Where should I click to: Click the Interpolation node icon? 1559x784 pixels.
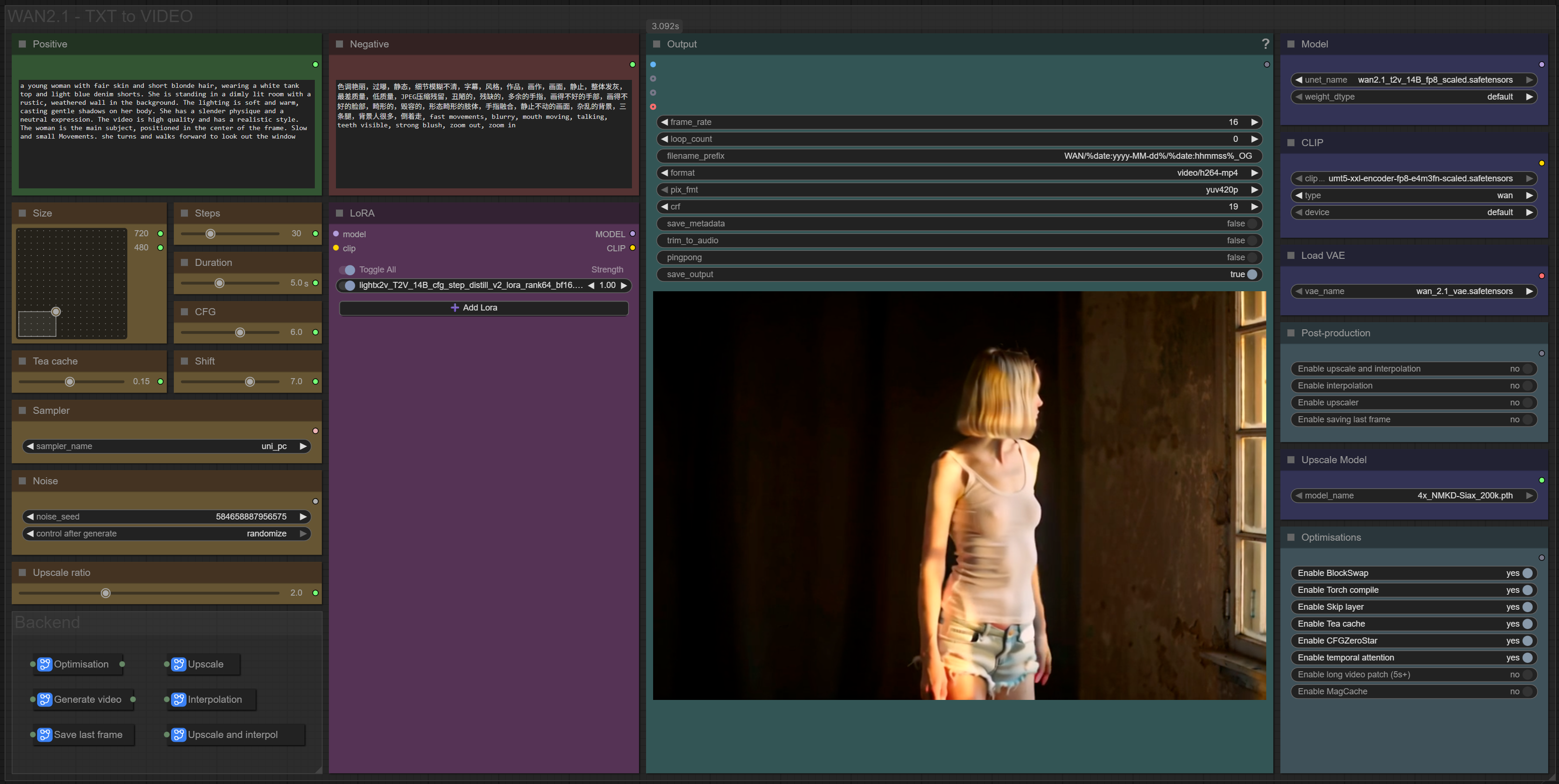point(179,699)
